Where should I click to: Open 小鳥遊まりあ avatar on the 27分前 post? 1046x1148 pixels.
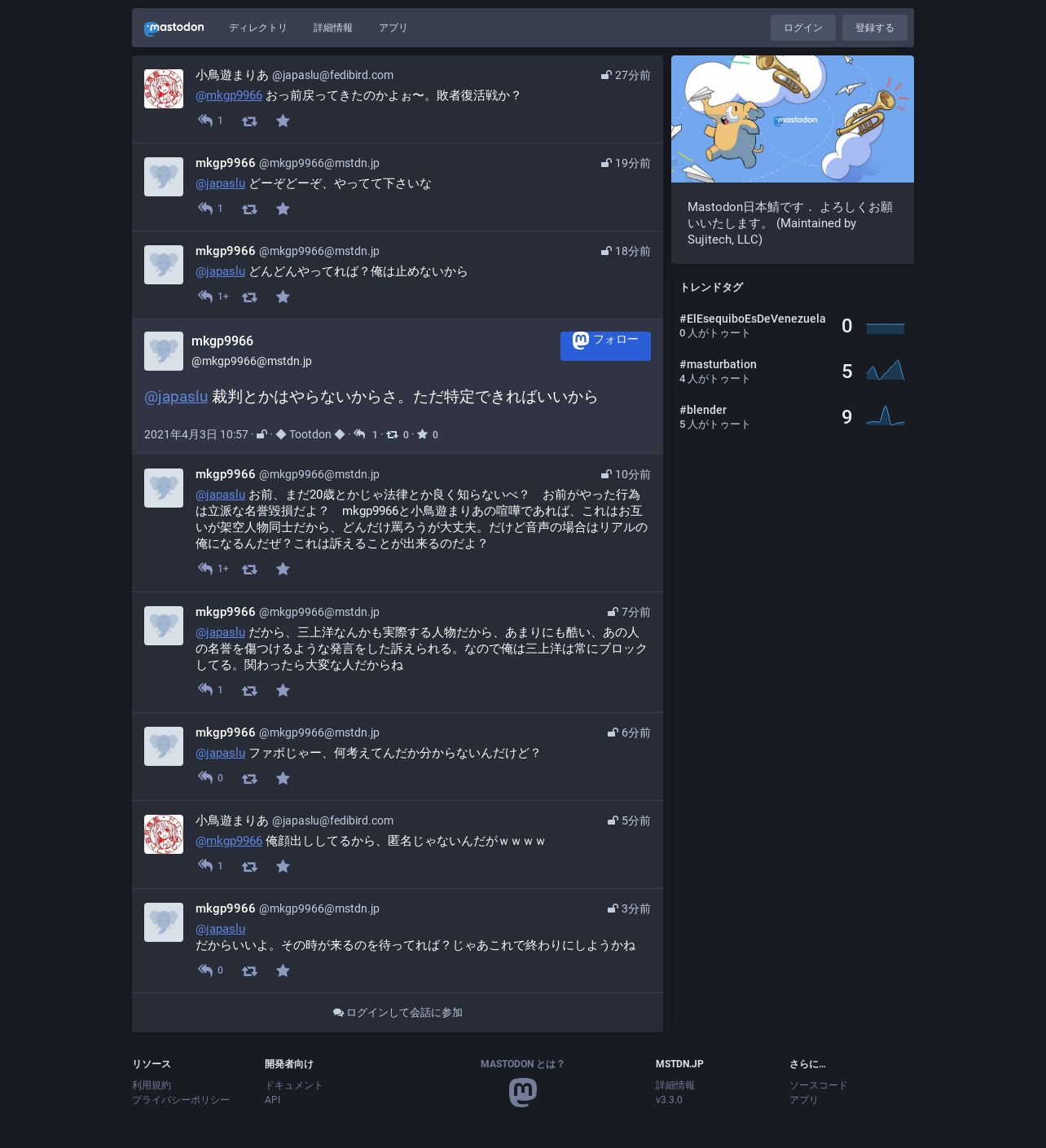coord(164,89)
